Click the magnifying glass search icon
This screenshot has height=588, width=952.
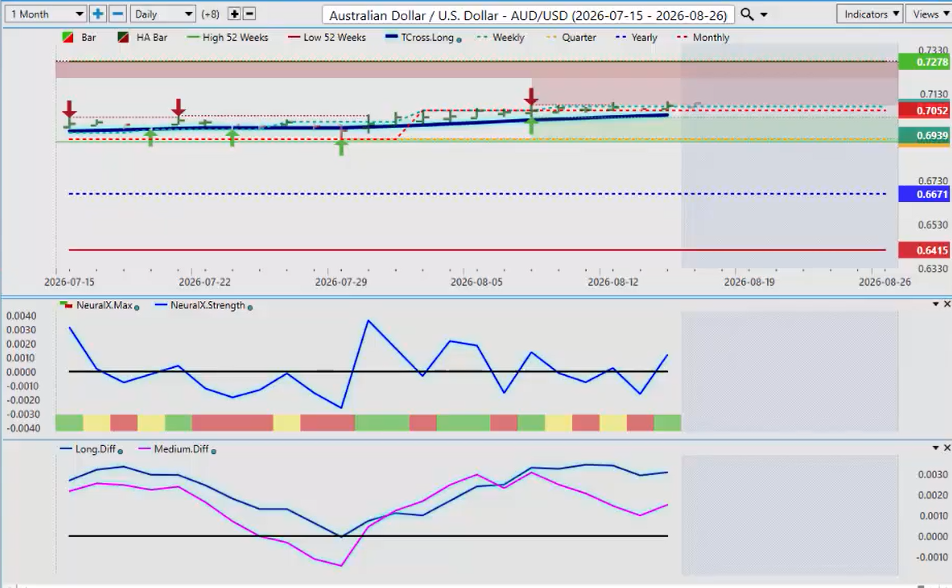click(x=747, y=14)
